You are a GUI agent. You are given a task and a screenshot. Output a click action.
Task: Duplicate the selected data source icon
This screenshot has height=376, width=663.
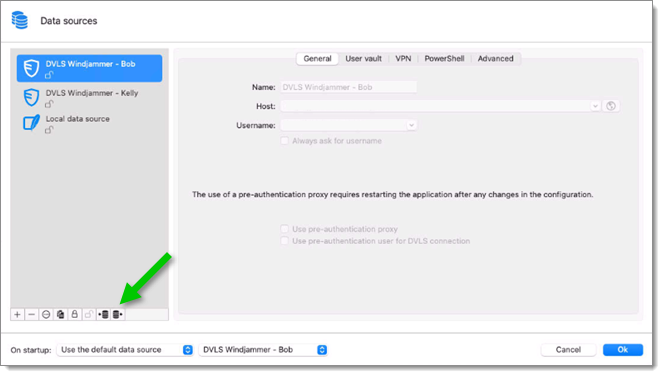coord(60,315)
